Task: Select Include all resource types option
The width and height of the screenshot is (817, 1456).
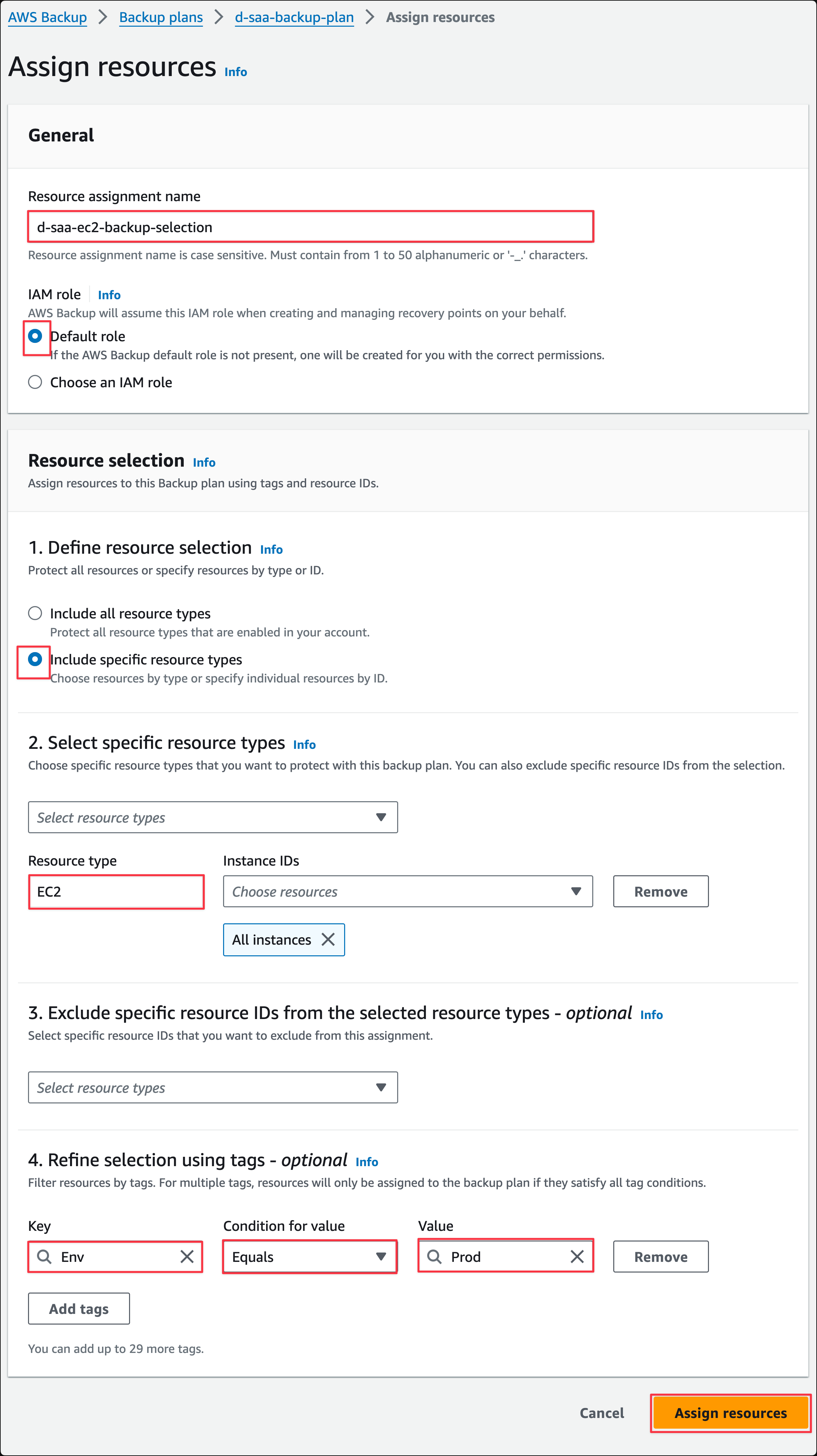Action: tap(35, 613)
